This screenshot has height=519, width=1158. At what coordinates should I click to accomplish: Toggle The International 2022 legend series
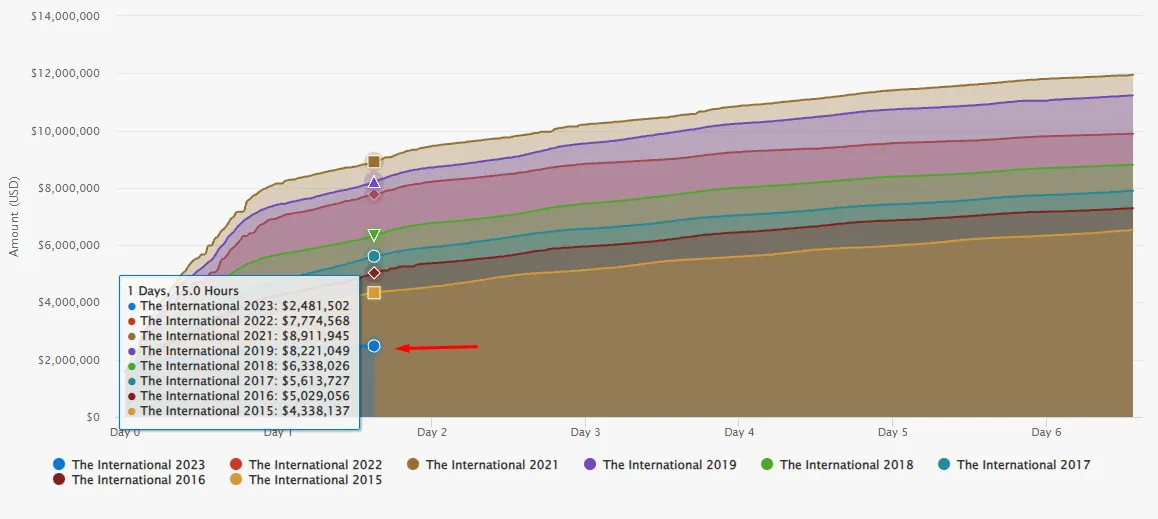tap(306, 464)
